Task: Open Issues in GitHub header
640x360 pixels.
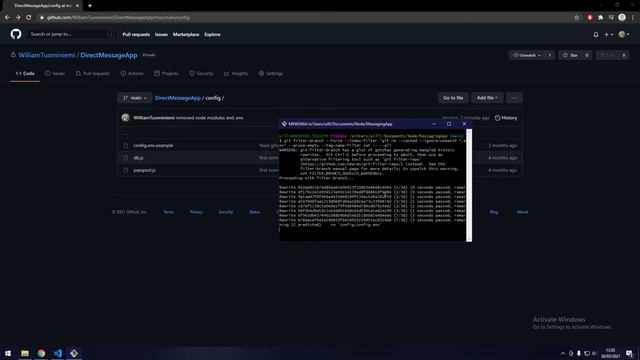Action: pyautogui.click(x=161, y=35)
